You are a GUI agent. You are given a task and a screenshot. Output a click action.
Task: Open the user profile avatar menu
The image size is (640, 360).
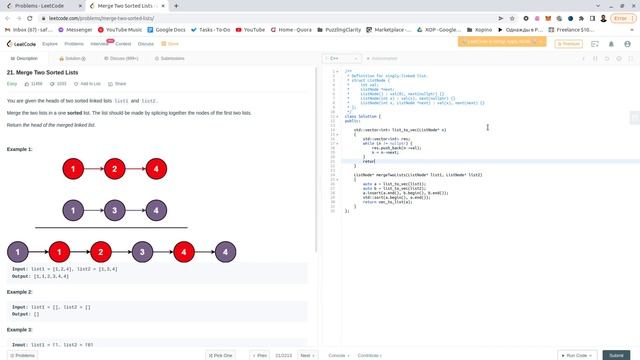point(627,44)
